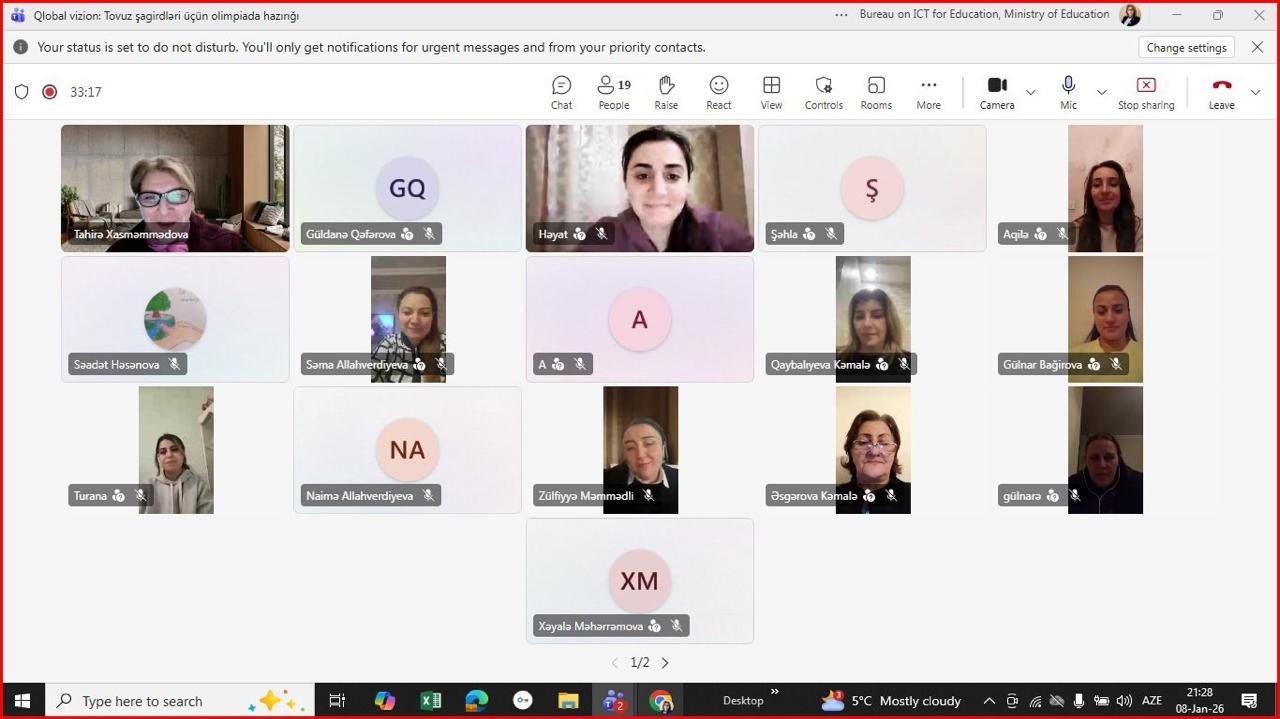Expand the Mic options dropdown arrow
1280x719 pixels.
click(1102, 92)
